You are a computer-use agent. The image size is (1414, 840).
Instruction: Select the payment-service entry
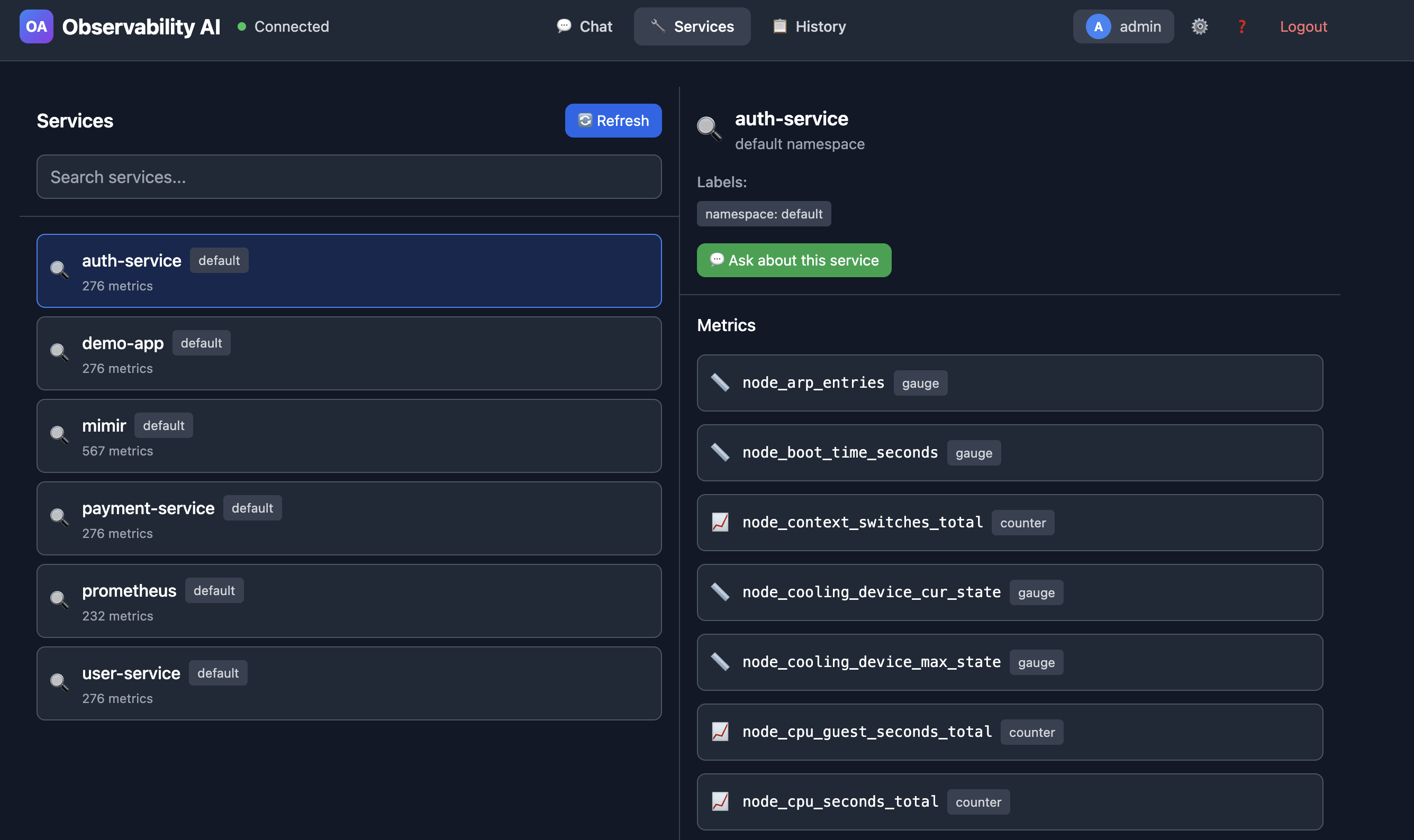click(349, 518)
